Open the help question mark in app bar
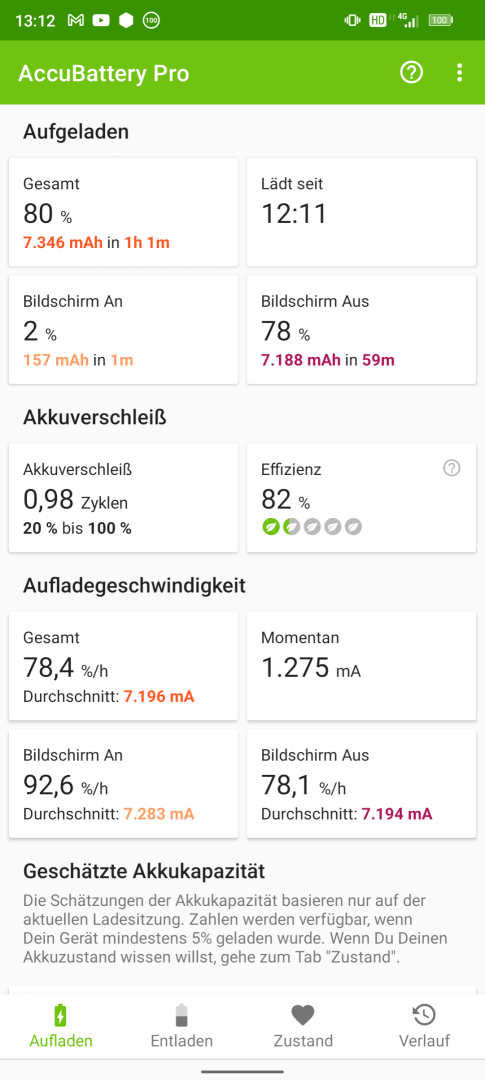The width and height of the screenshot is (485, 1080). pos(411,72)
